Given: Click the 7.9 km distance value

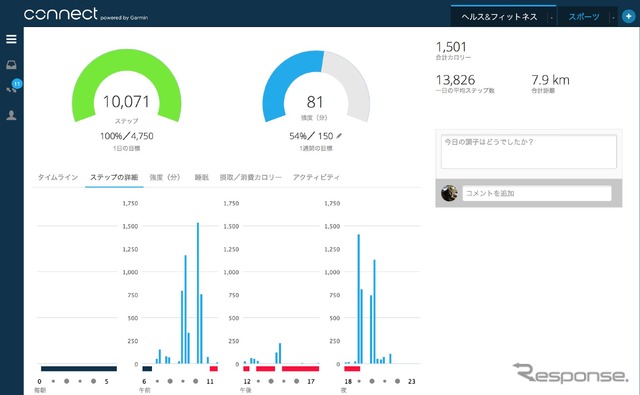Looking at the screenshot, I should (550, 80).
